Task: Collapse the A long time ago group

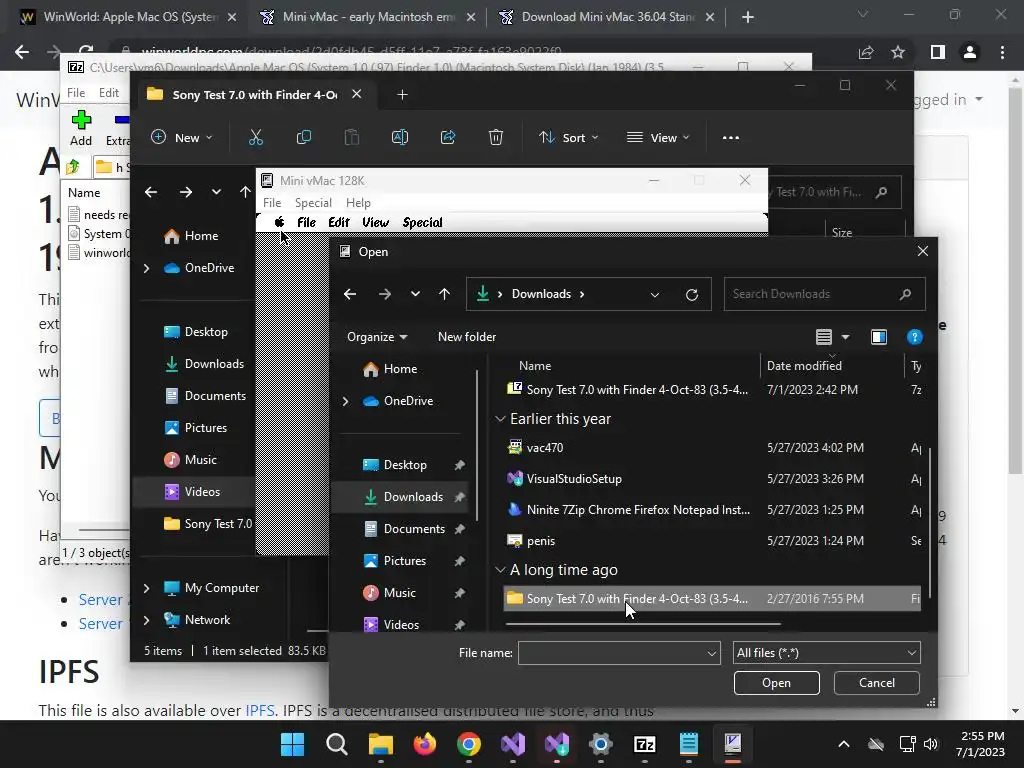Action: 500,570
